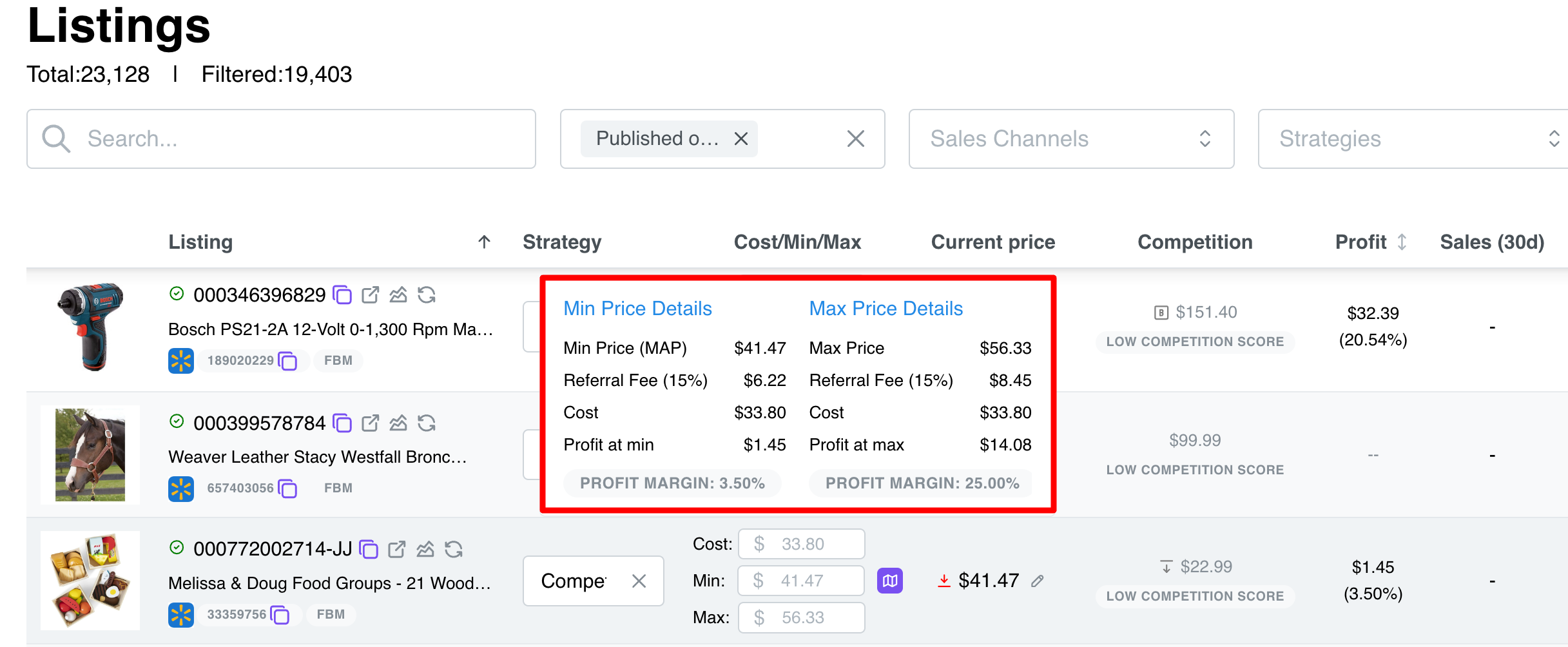
Task: Copy SKU 000346396829 to clipboard
Action: [342, 295]
